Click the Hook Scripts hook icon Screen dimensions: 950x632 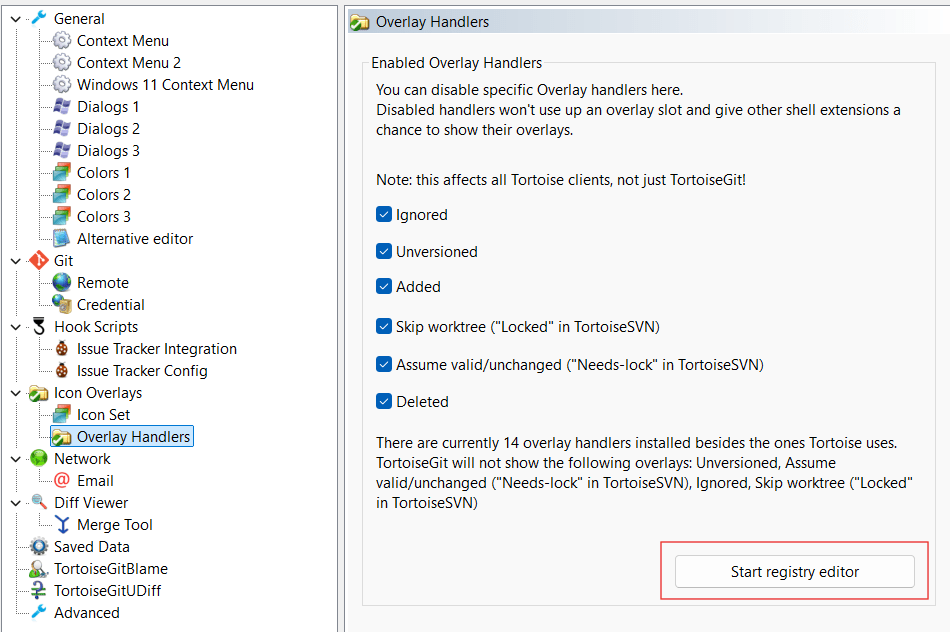(39, 327)
